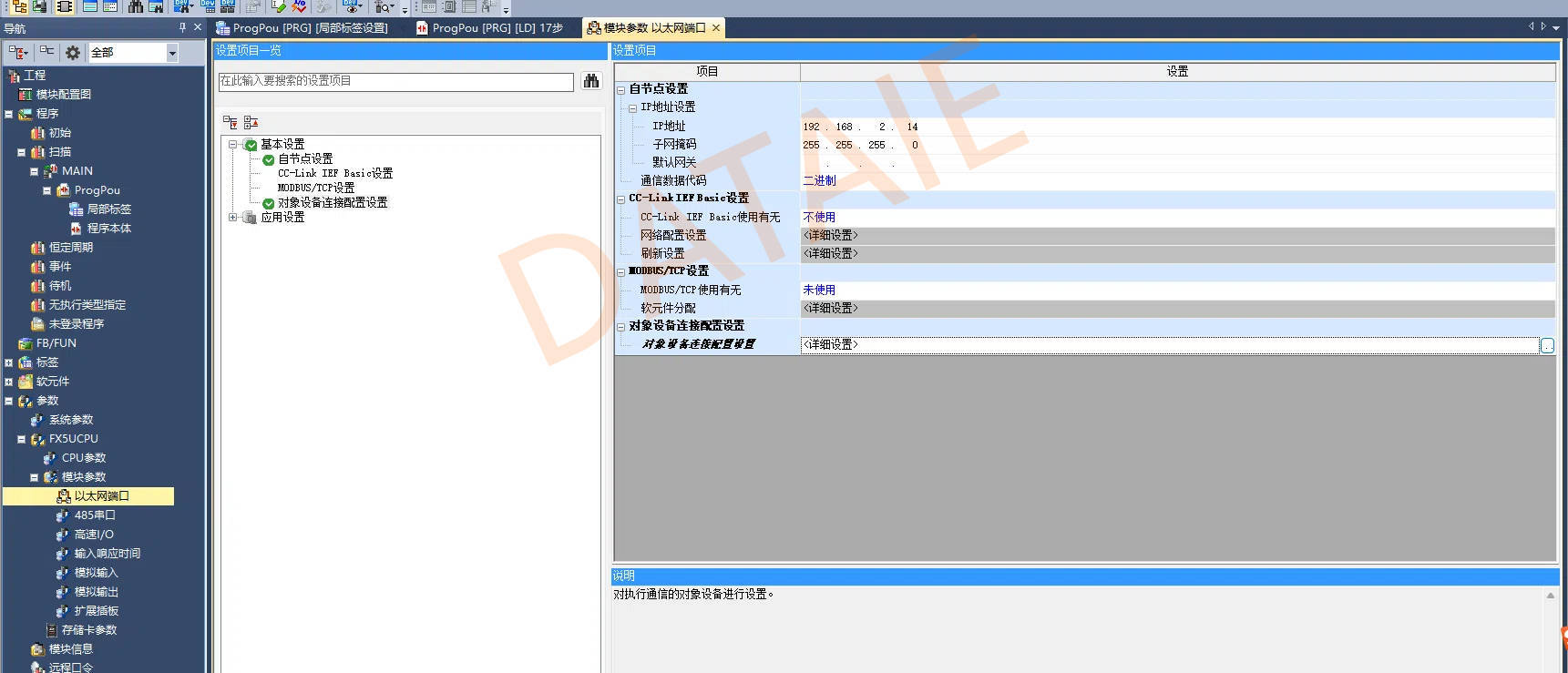1568x673 pixels.
Task: Select 自节点设置 in the settings list
Action: 305,159
